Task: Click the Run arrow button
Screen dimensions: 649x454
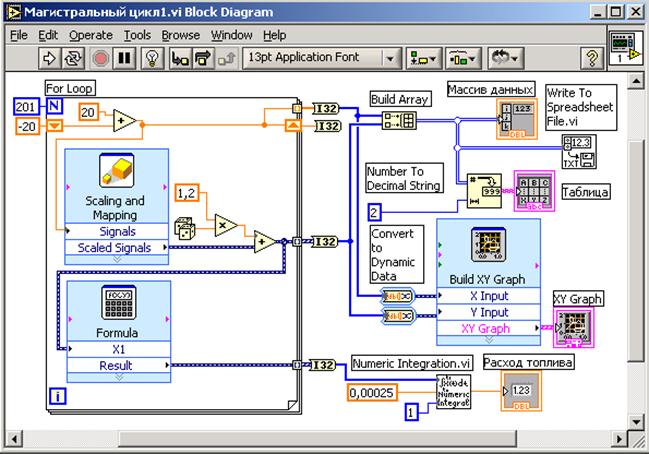Action: point(49,58)
